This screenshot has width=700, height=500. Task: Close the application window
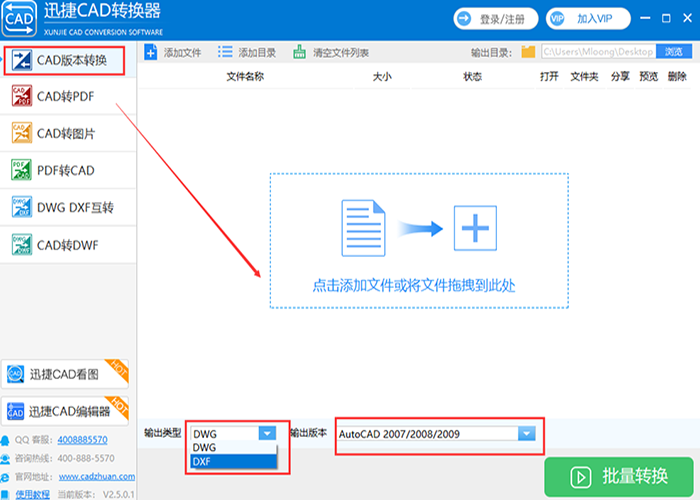pos(688,18)
